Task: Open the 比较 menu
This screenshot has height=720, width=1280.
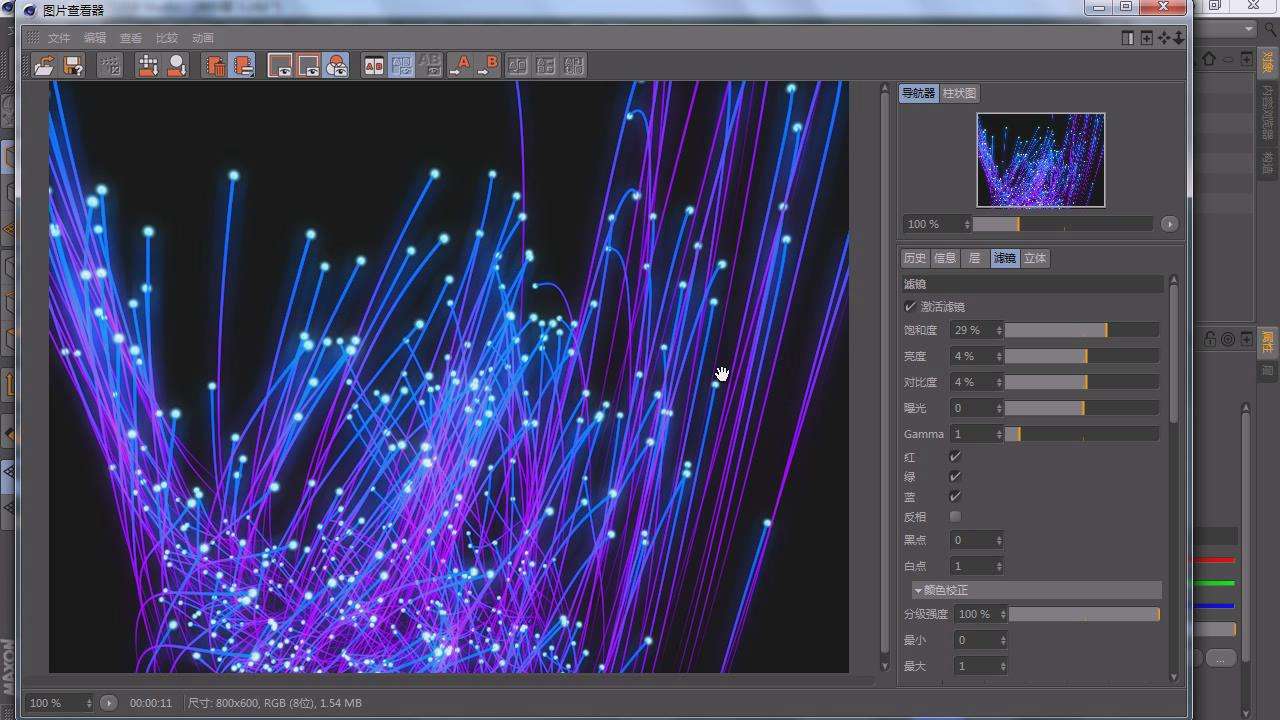Action: point(166,37)
